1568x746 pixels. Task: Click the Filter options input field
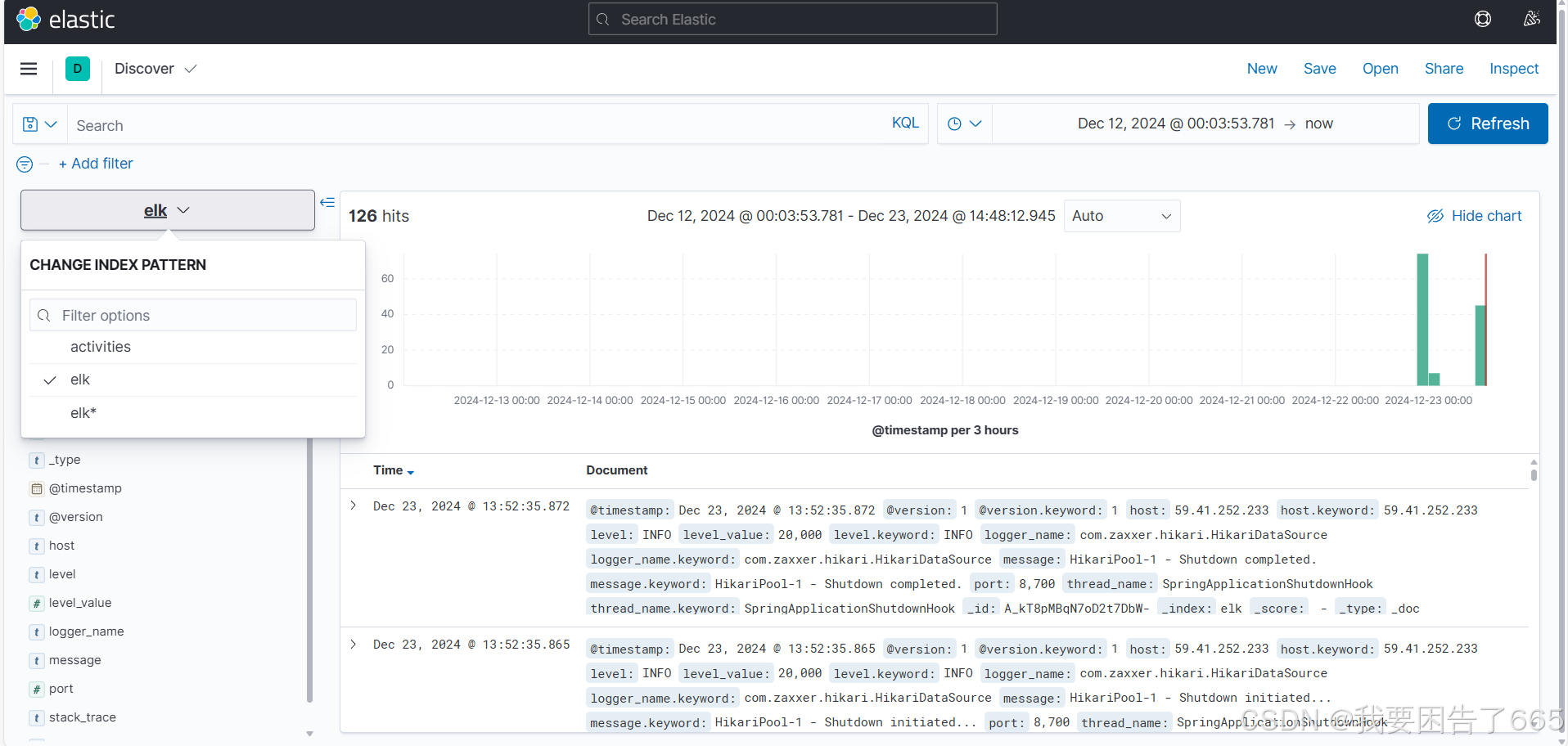[x=192, y=315]
